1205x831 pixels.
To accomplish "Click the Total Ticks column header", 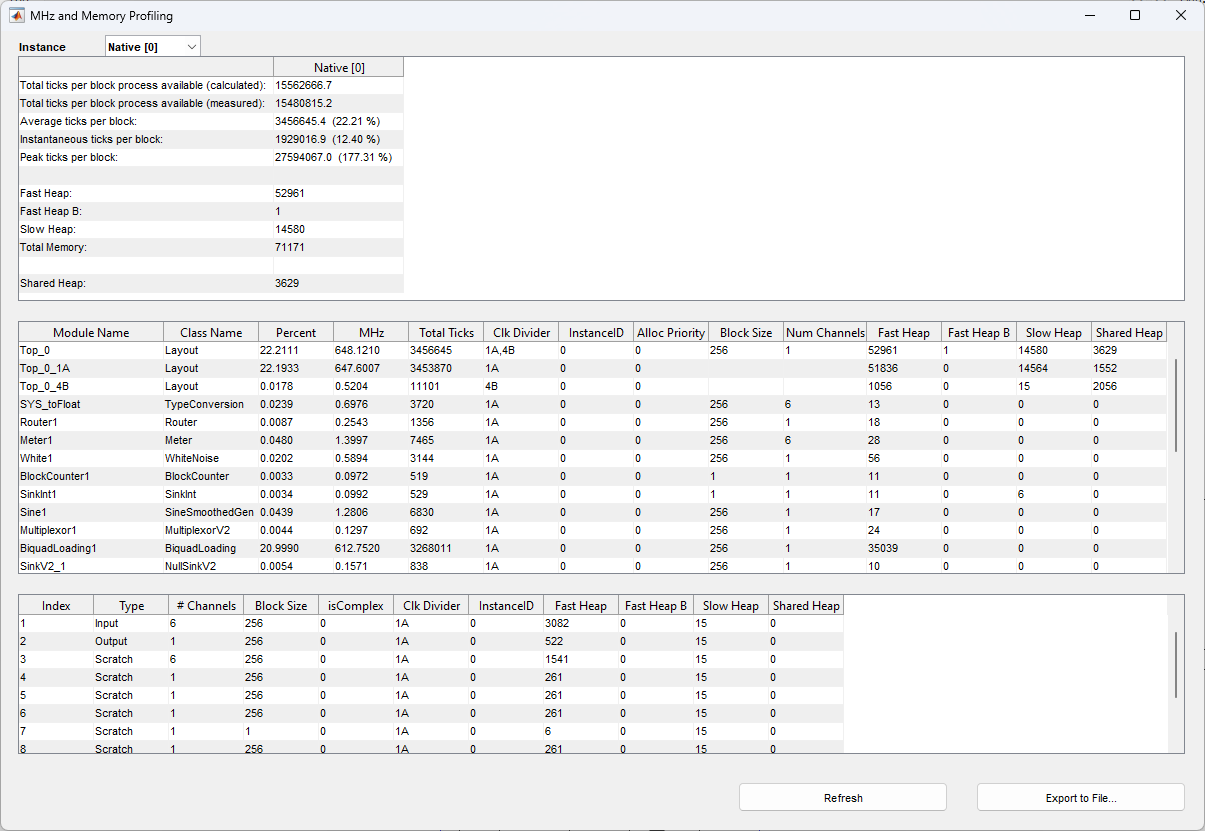I will tap(446, 332).
